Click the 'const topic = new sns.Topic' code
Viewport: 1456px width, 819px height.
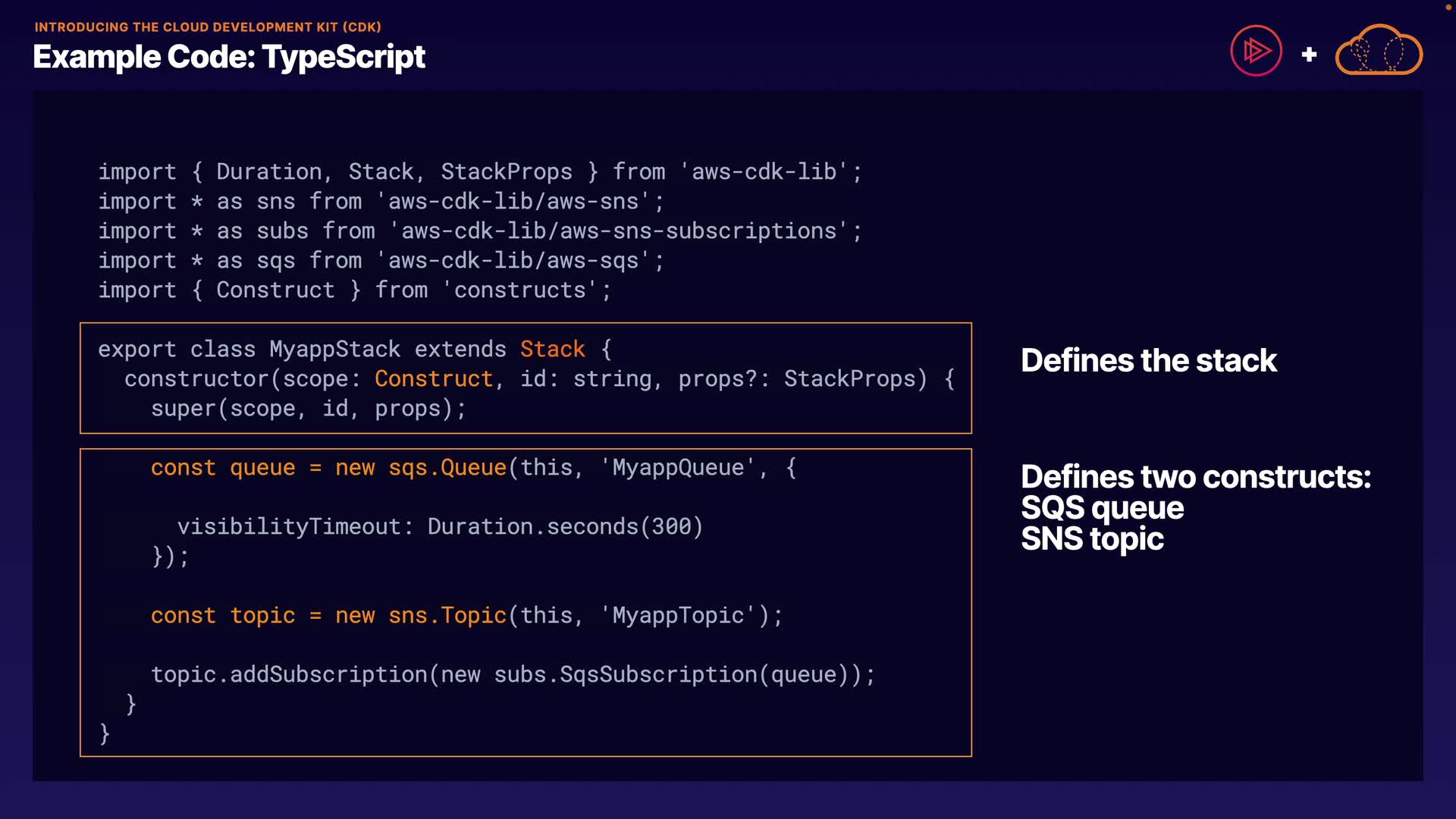pos(328,616)
